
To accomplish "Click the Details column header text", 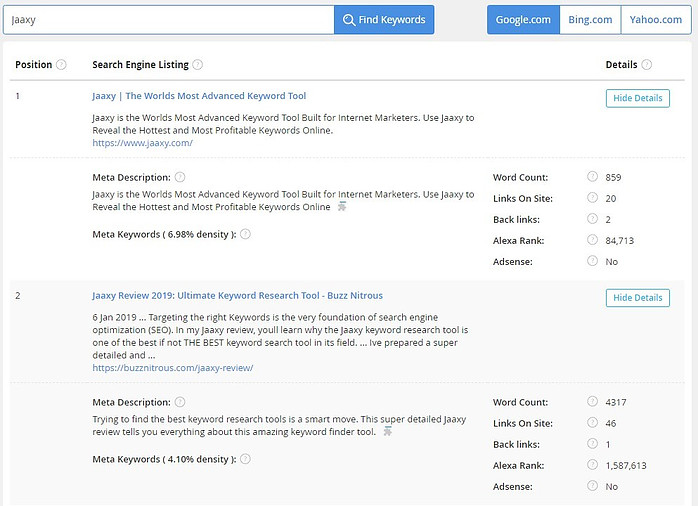I will tap(621, 65).
